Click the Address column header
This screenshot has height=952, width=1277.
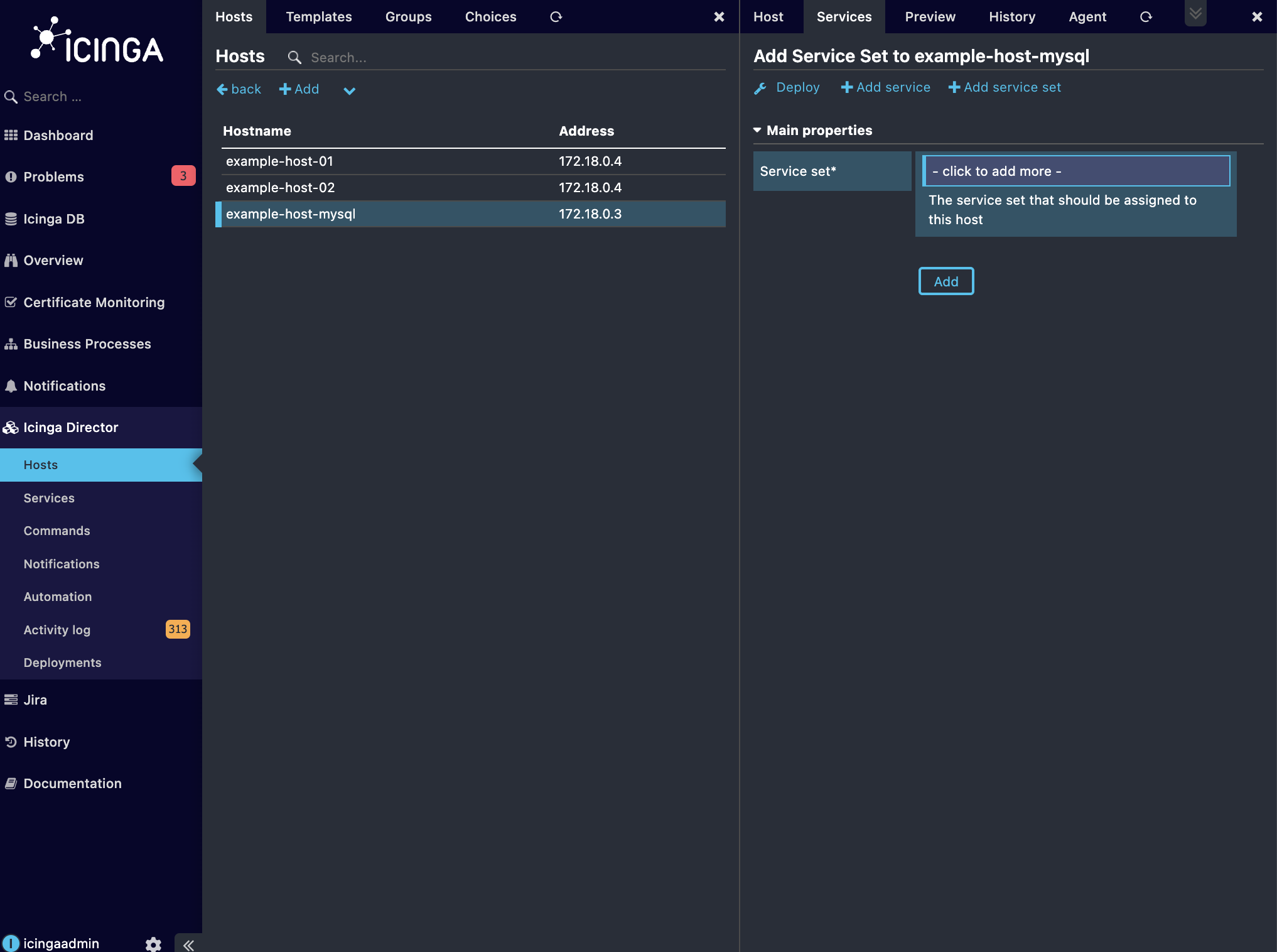(x=586, y=131)
